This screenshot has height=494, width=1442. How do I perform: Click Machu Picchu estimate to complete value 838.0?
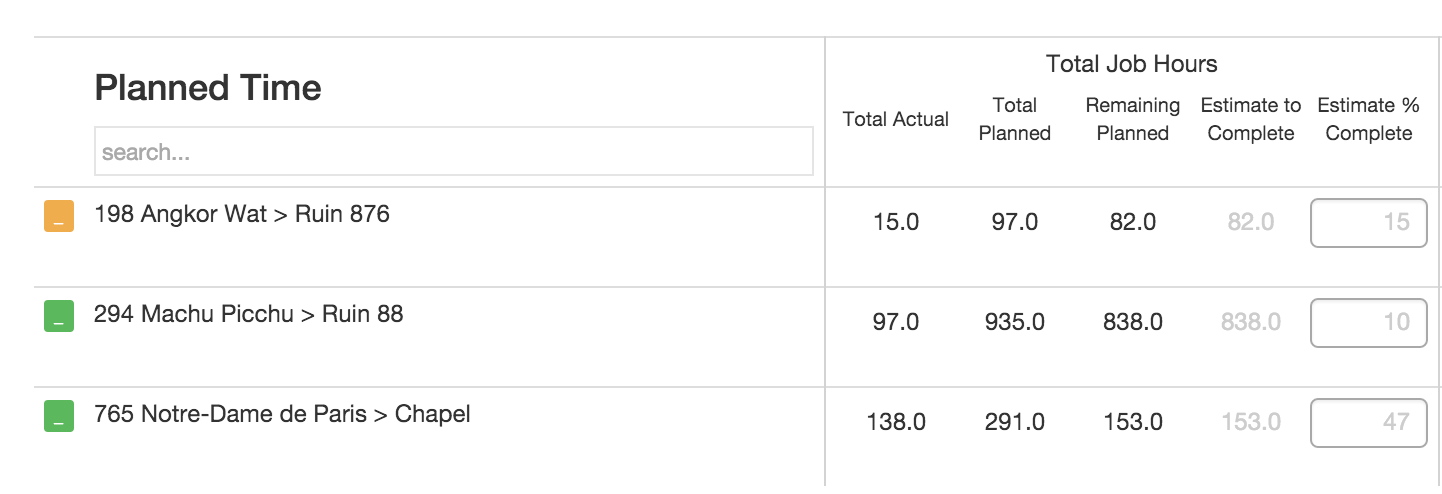(1250, 322)
